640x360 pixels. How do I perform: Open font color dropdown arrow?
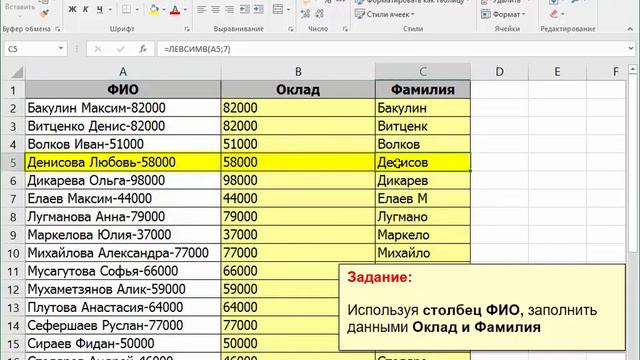click(185, 9)
